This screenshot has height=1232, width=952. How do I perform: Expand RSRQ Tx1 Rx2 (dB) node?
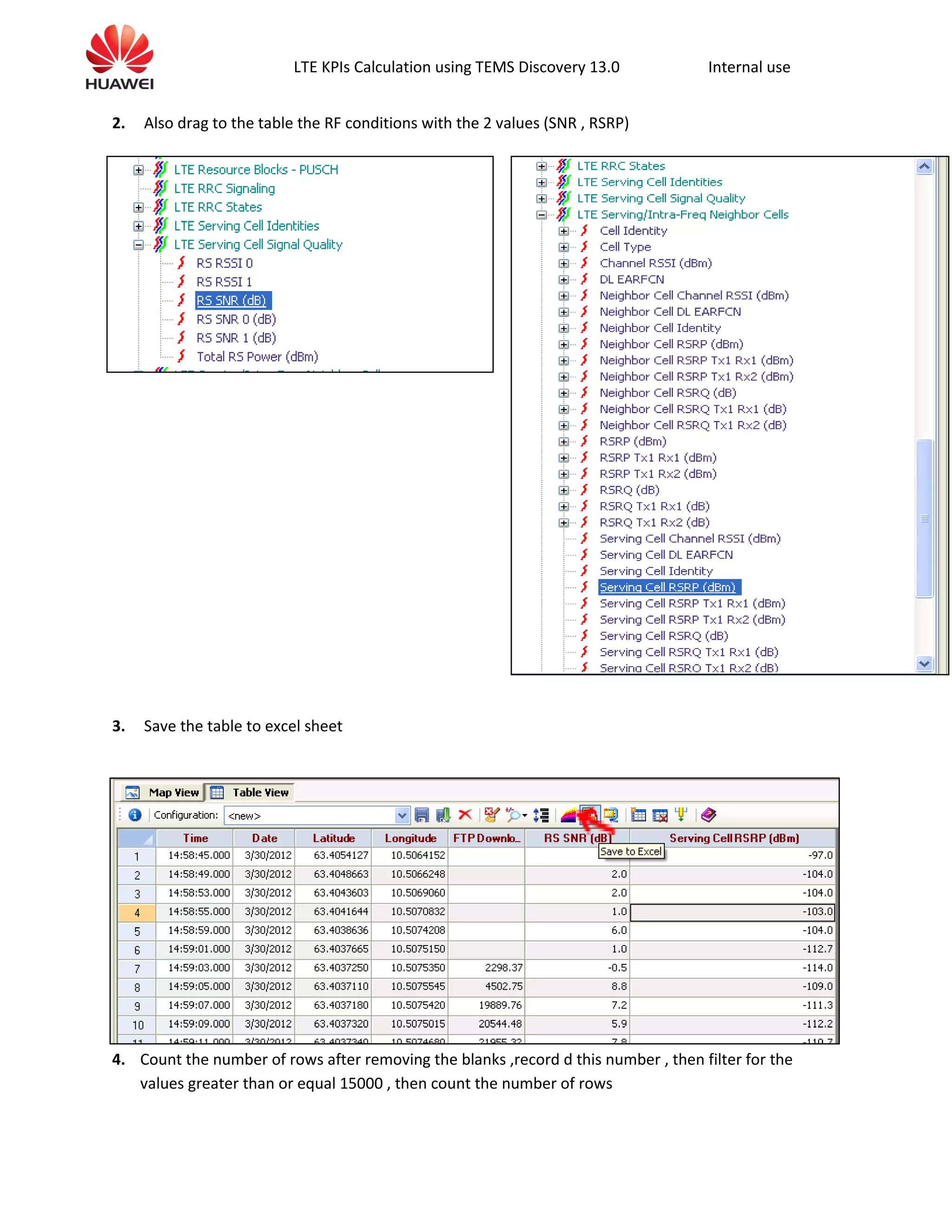click(x=563, y=523)
